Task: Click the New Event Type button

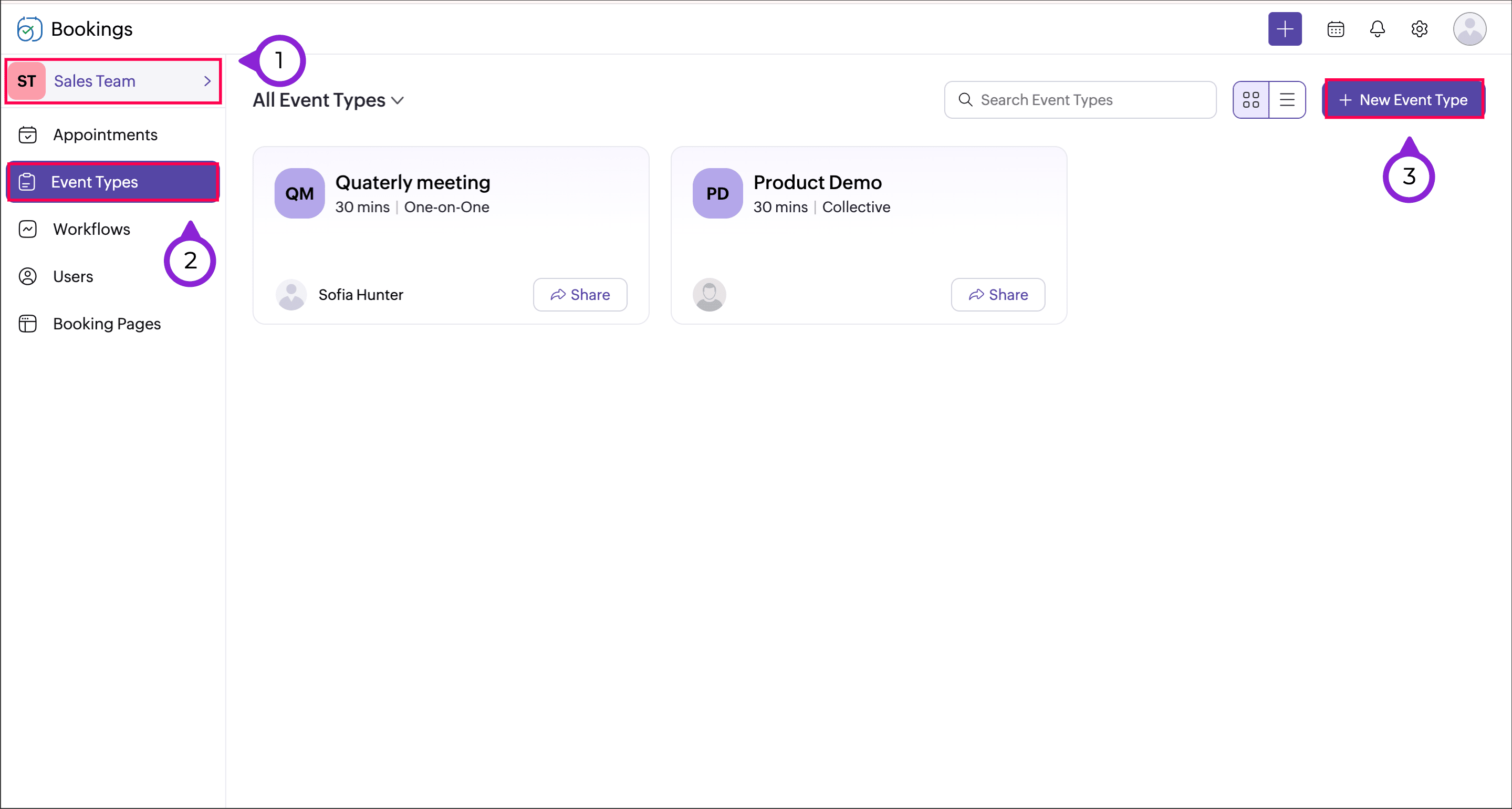Action: [x=1403, y=100]
